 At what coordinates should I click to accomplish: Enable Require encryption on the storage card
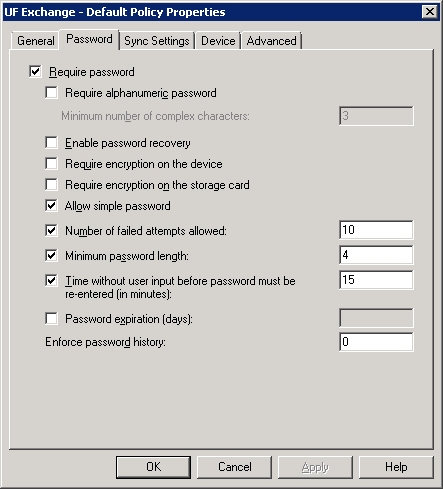[x=51, y=185]
